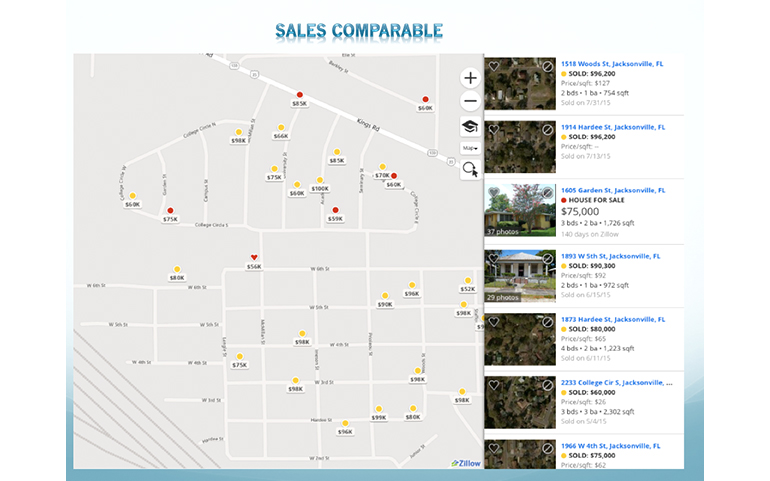The width and height of the screenshot is (770, 481).
Task: Click the red $85K marker on Kings Rd
Action: [299, 103]
